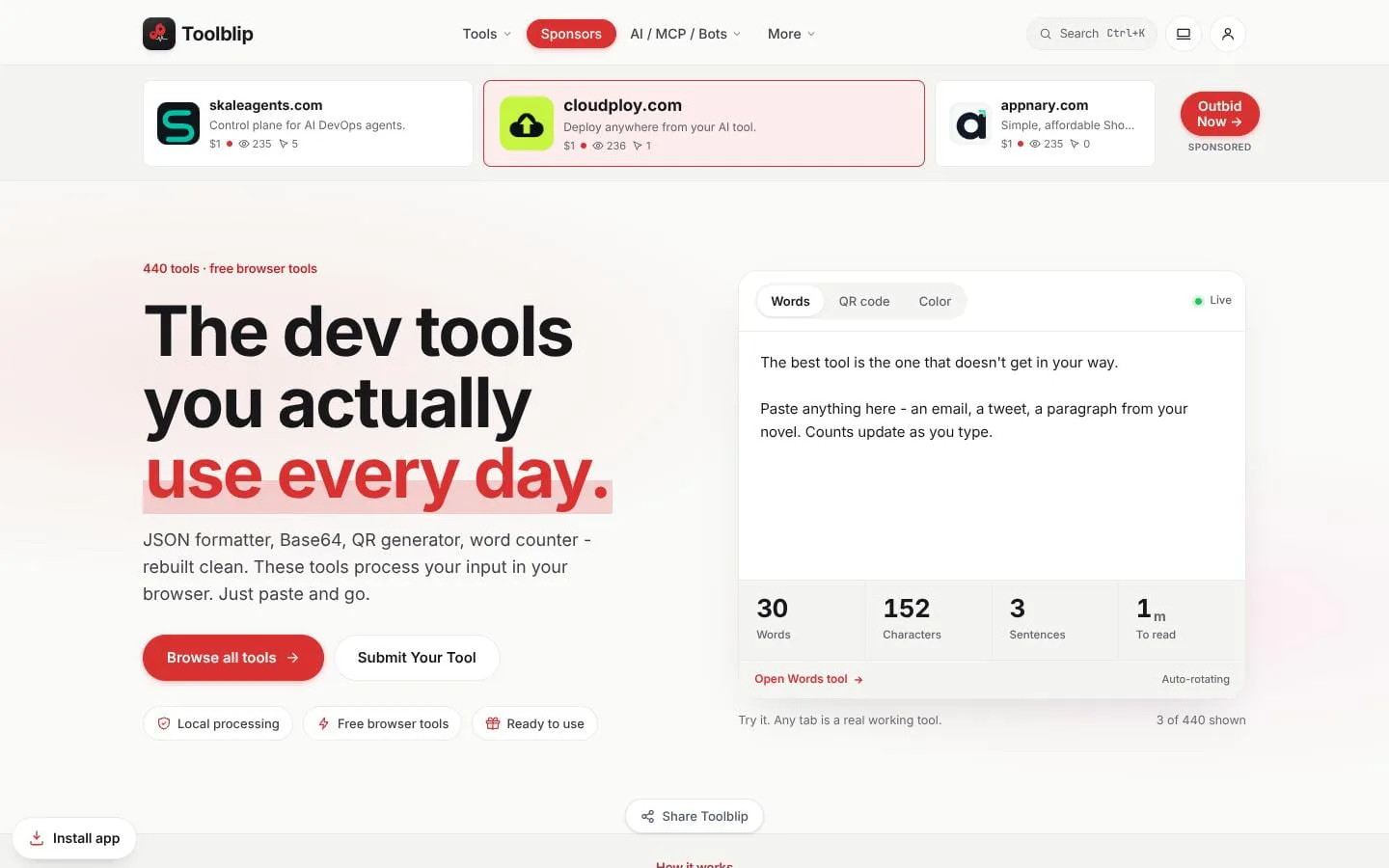Click 'Control plane for AI DevOps agents.' text
The height and width of the screenshot is (868, 1389).
click(x=308, y=125)
